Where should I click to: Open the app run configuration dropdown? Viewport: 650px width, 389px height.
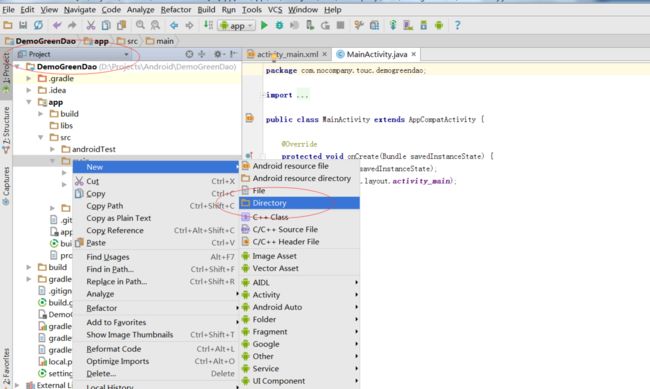coord(237,26)
